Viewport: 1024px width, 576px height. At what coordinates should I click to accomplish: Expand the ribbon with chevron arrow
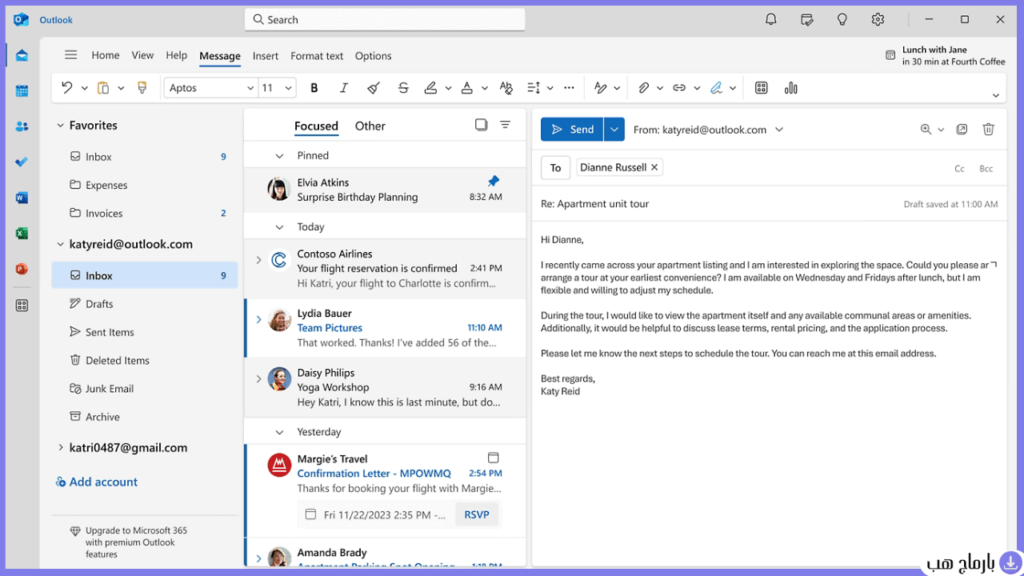coord(995,95)
